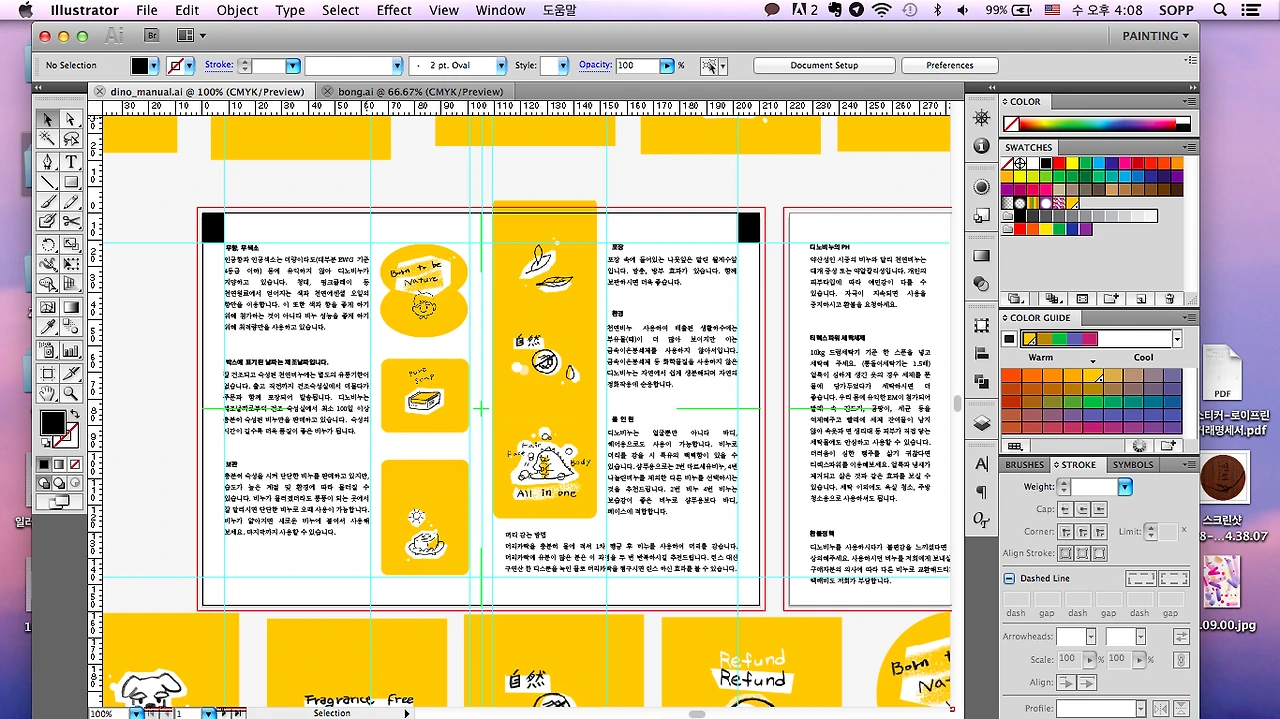Open the Character panel icon in dock
Viewport: 1280px width, 719px height.
pos(981,464)
